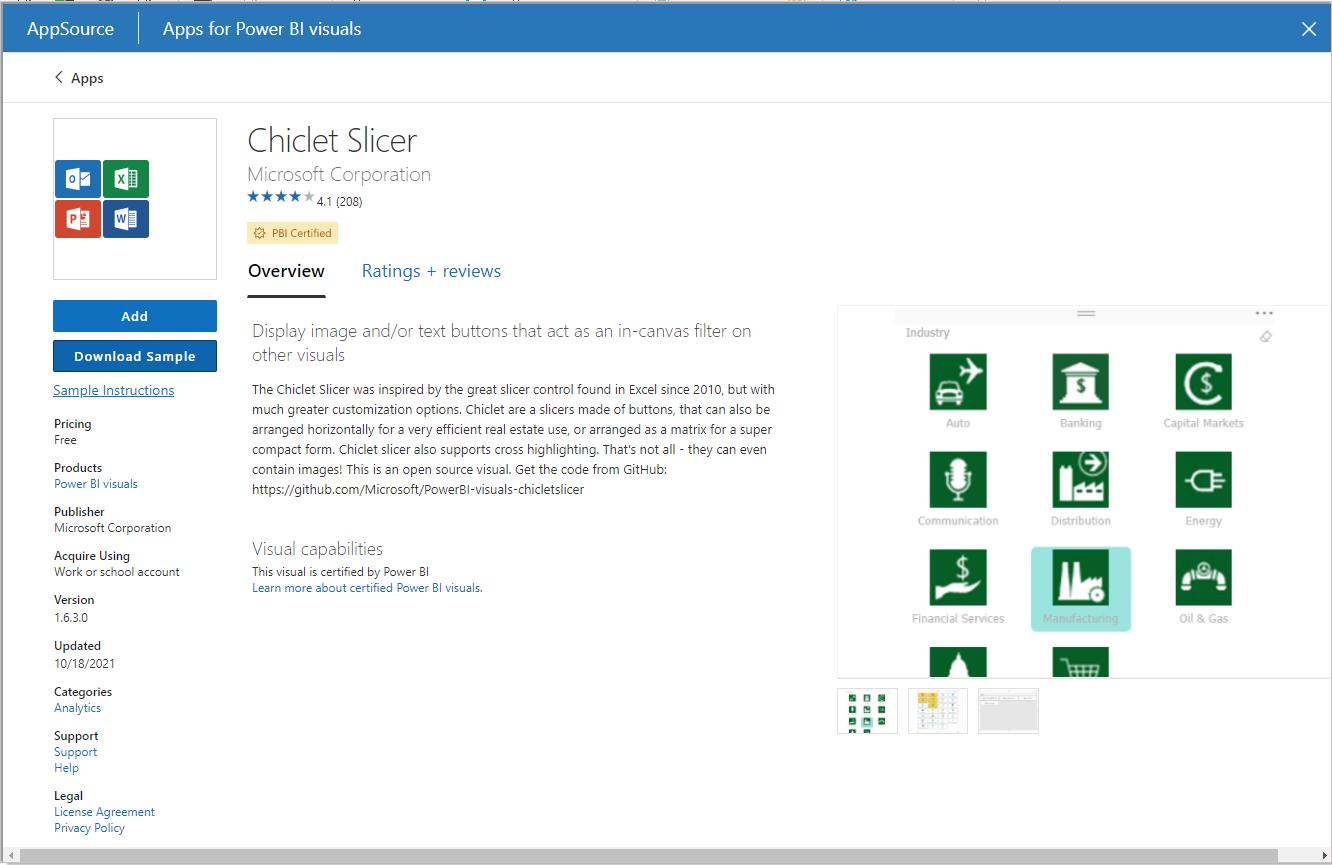Viewport: 1332px width, 865px height.
Task: Click the Download Sample button
Action: point(135,356)
